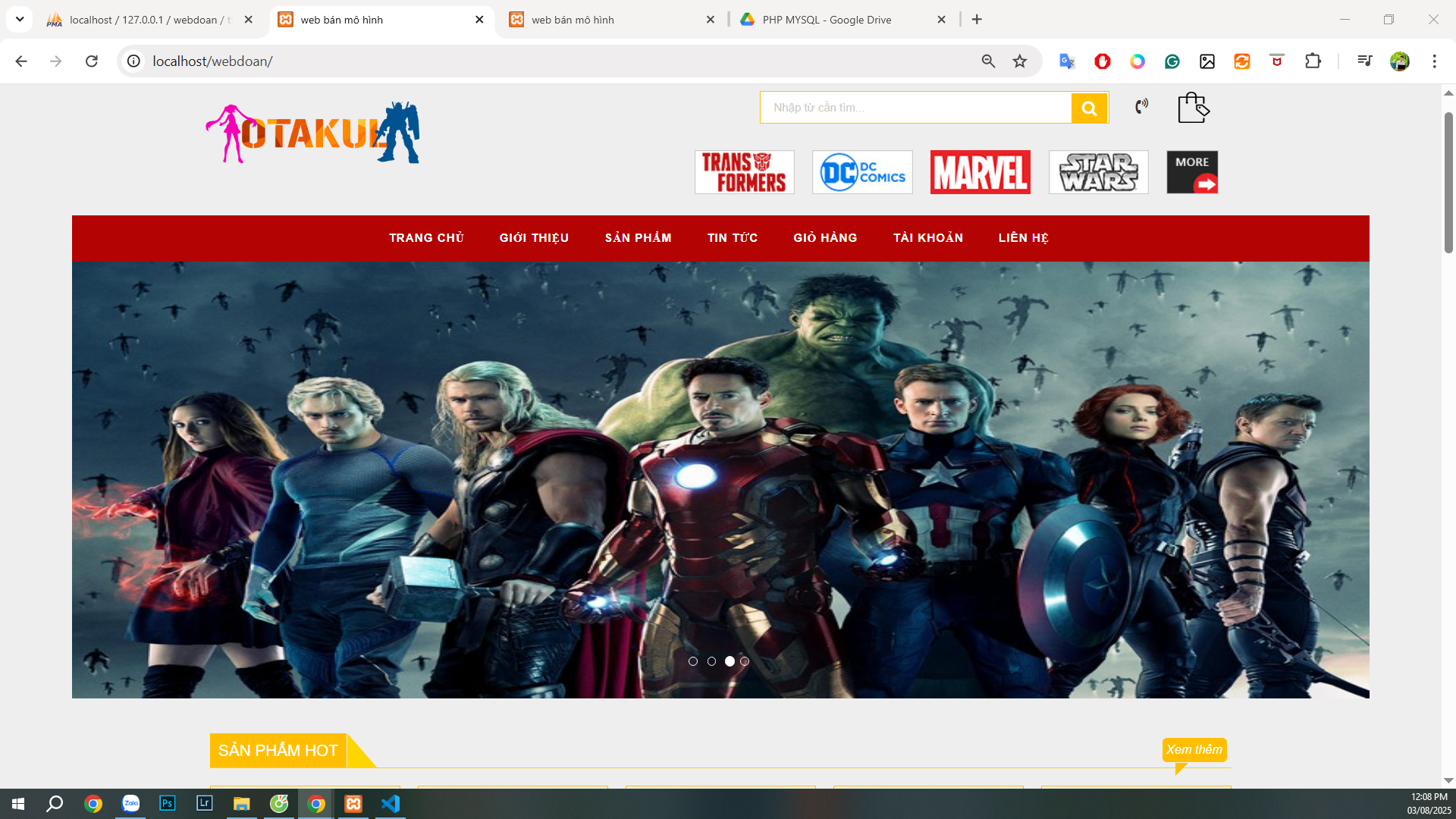Go back in browser history
Screen dimensions: 1456x819
[21, 61]
